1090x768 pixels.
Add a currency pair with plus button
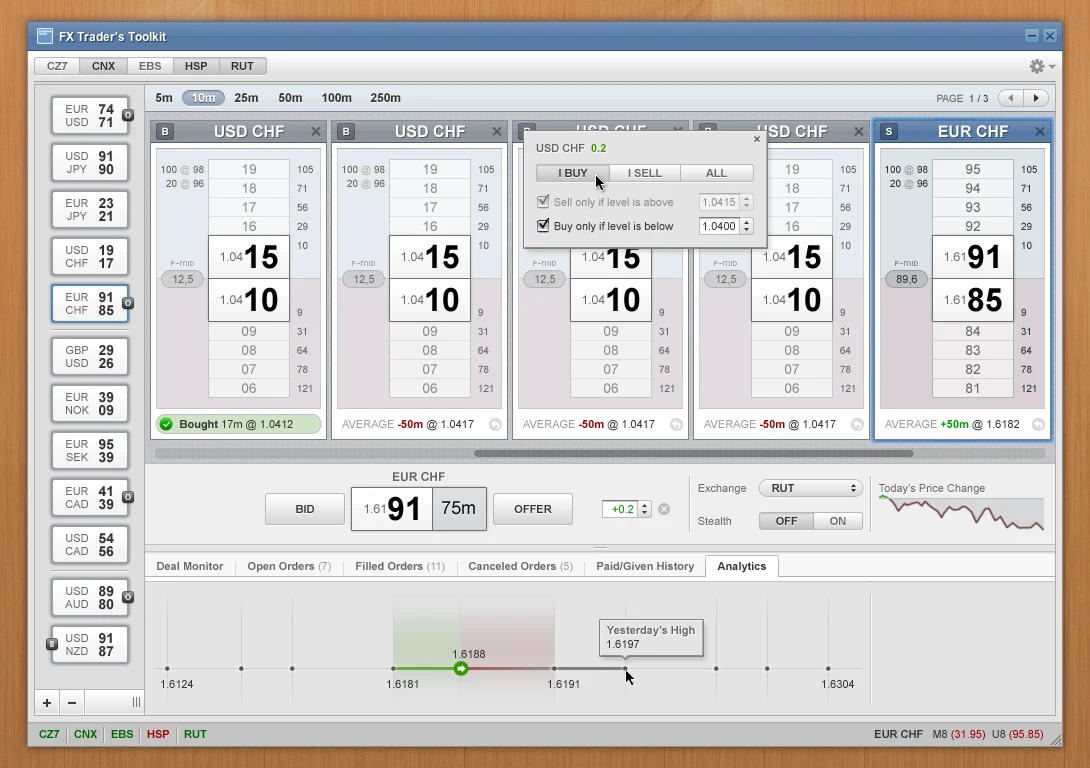tap(47, 703)
